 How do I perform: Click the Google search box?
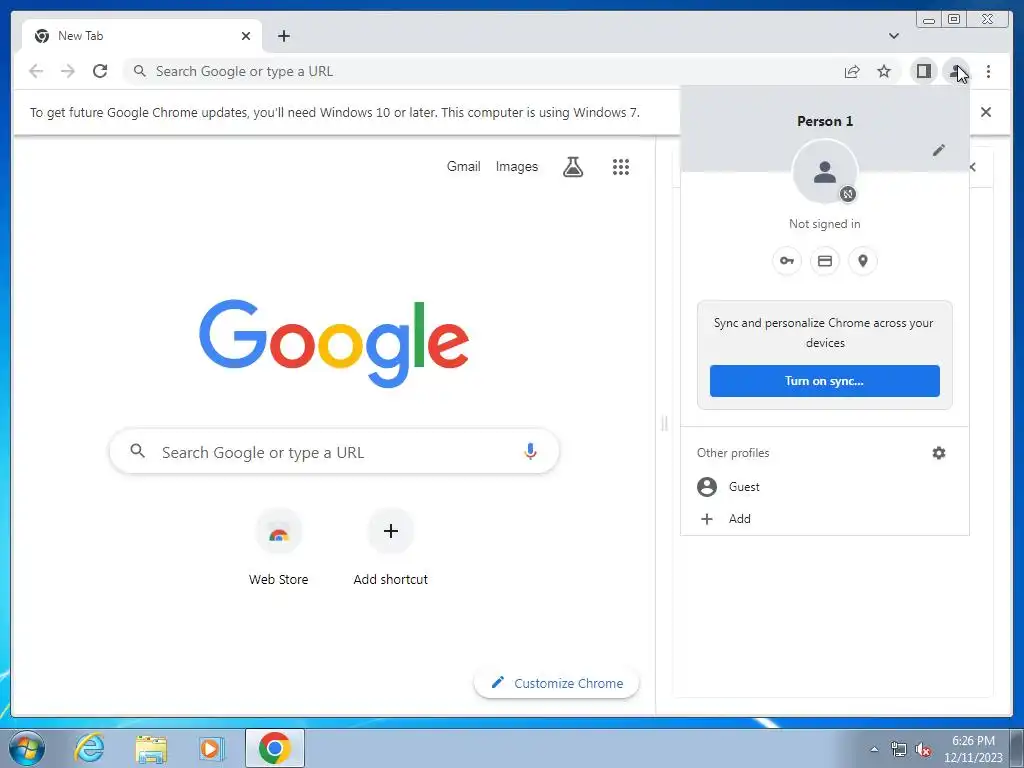[x=334, y=451]
